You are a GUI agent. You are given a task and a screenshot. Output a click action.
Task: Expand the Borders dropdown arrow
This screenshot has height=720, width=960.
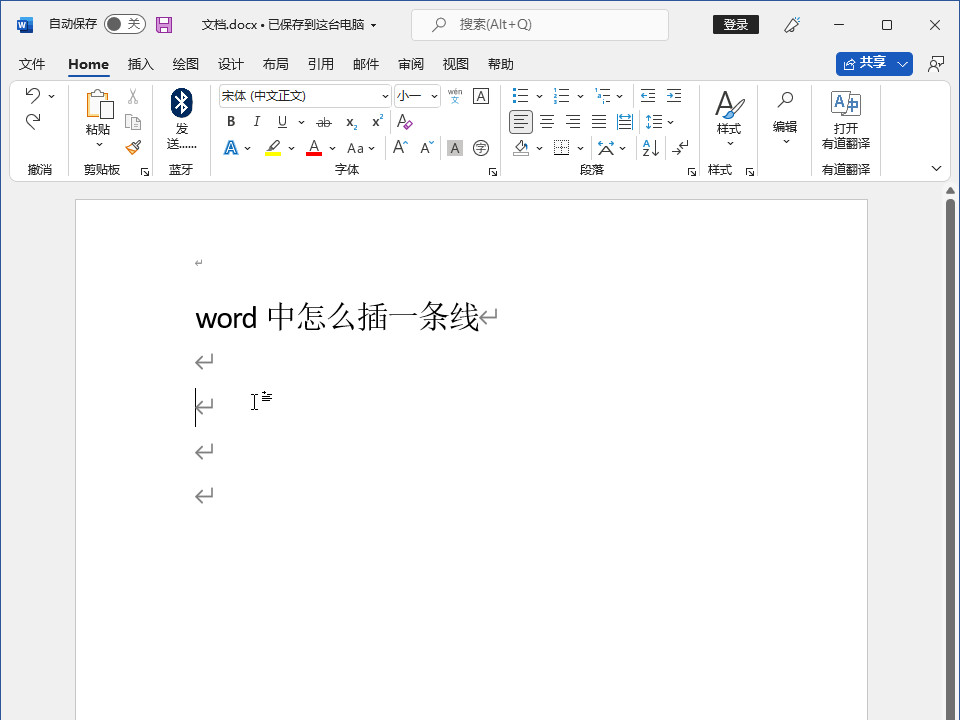[x=580, y=148]
